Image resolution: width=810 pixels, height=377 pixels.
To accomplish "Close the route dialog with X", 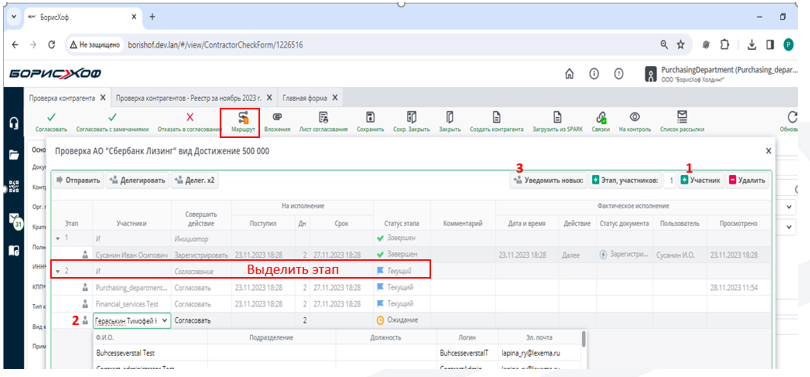I will (x=768, y=151).
